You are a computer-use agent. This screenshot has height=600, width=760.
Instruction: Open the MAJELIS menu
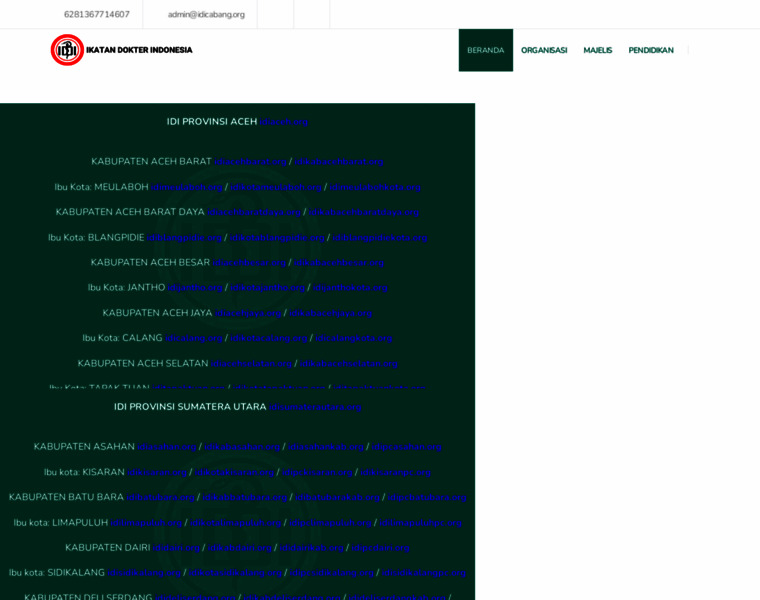pos(598,50)
